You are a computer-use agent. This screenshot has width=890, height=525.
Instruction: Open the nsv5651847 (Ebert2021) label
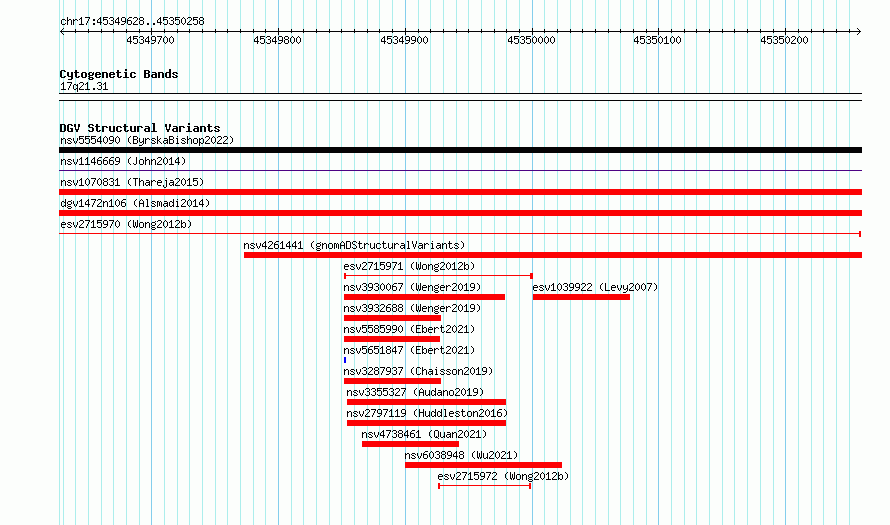409,350
